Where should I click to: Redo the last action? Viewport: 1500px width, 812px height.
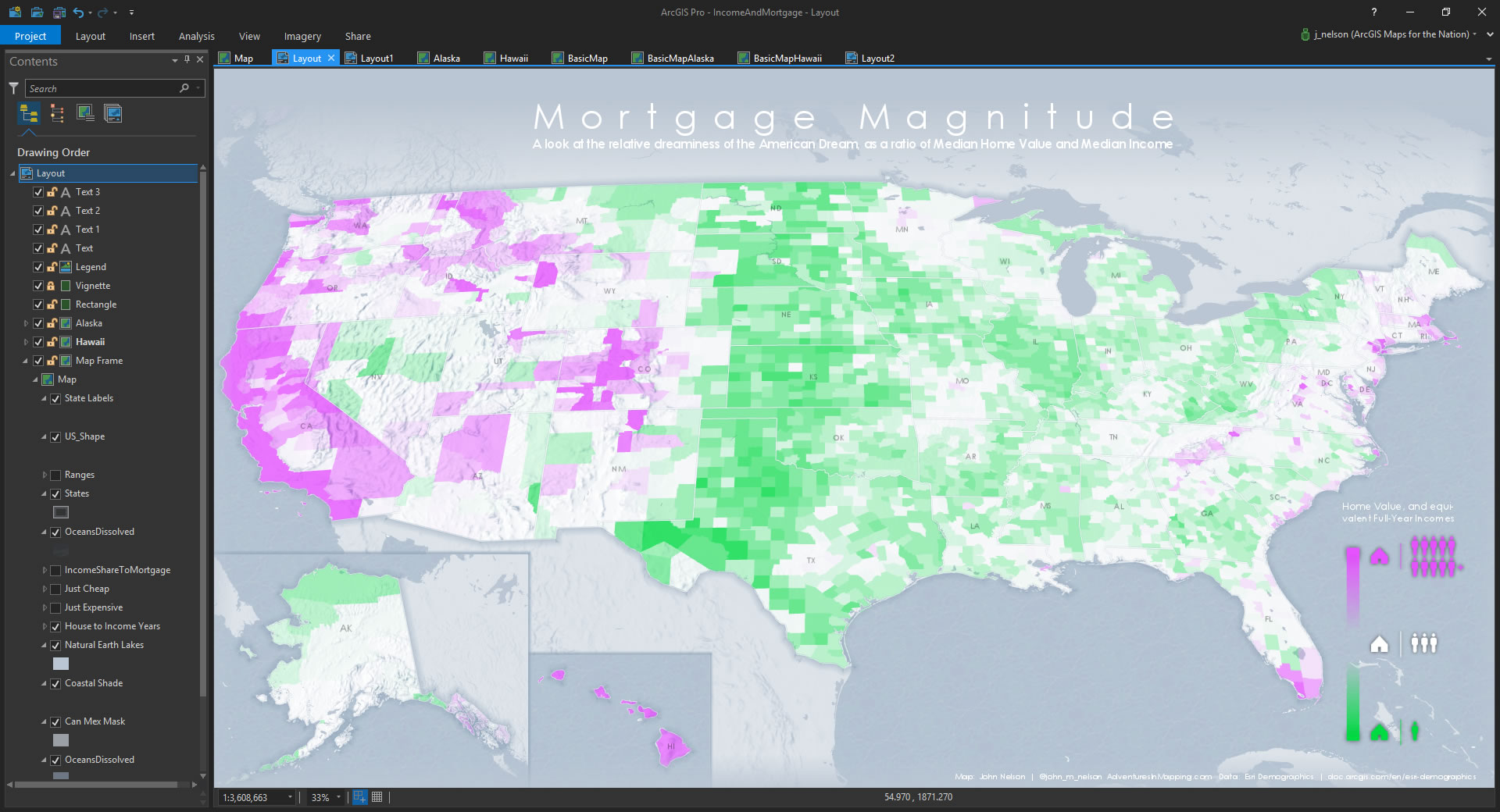click(x=102, y=12)
